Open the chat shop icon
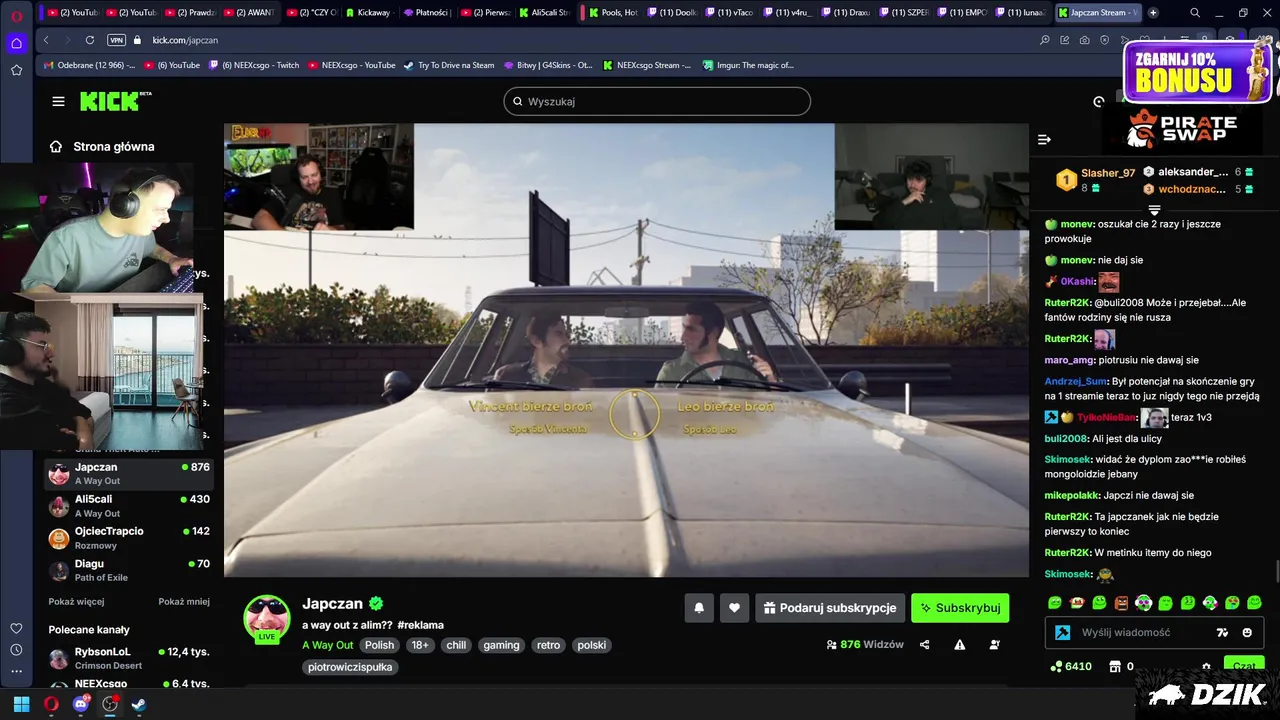Screen dimensions: 1280x720 (1115, 666)
